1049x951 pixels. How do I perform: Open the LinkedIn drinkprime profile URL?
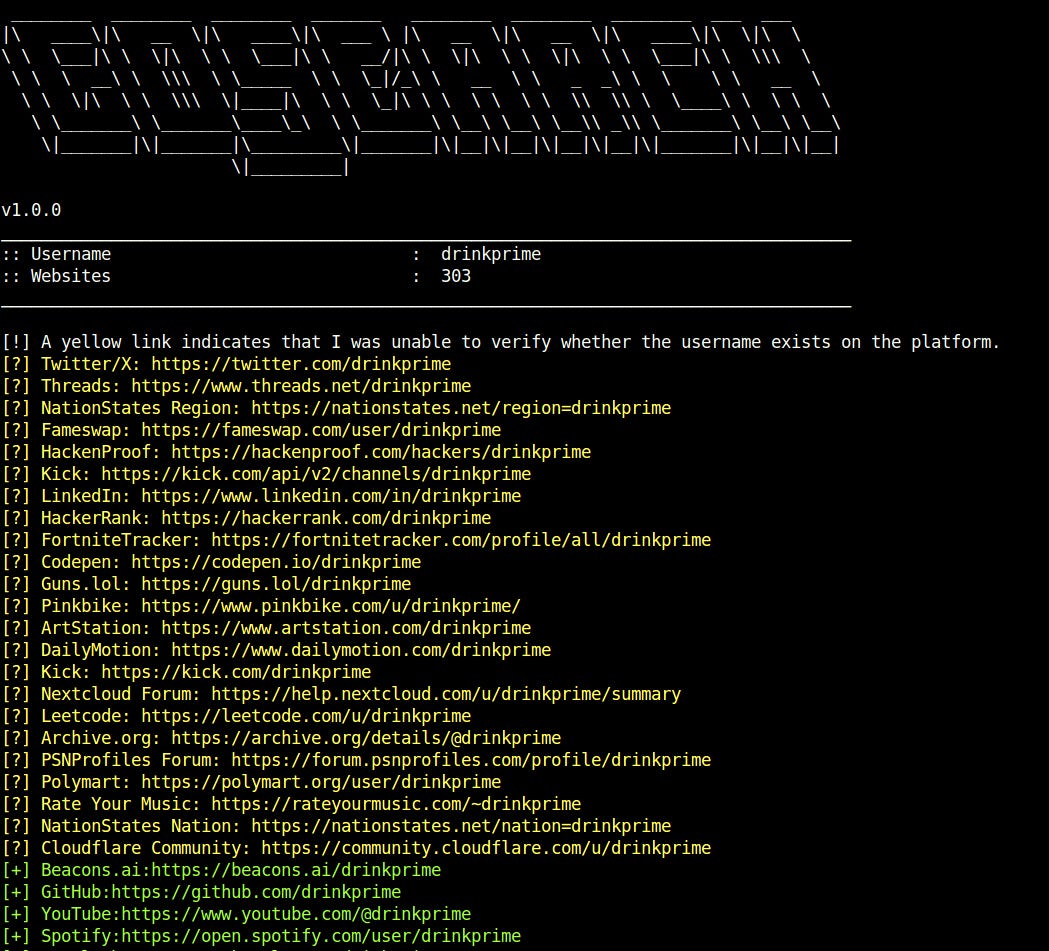(x=331, y=496)
